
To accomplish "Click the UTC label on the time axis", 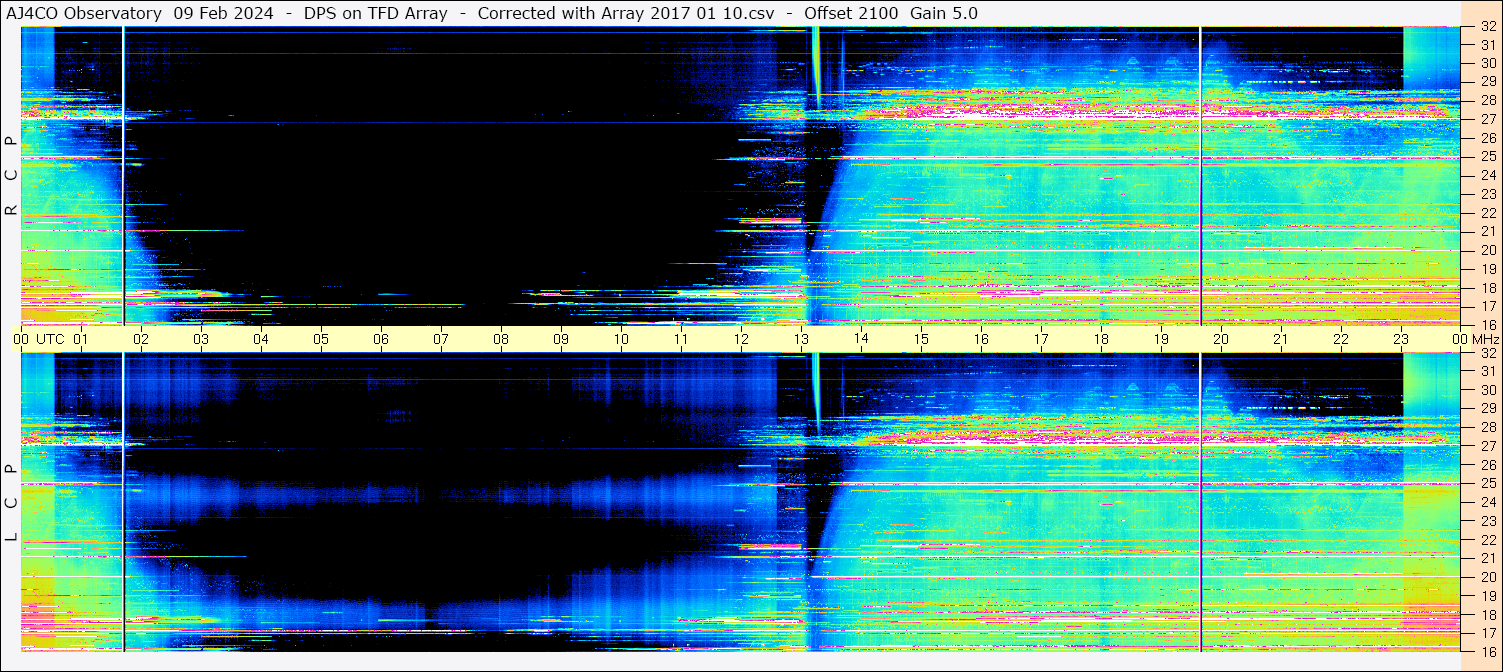I will (x=50, y=339).
